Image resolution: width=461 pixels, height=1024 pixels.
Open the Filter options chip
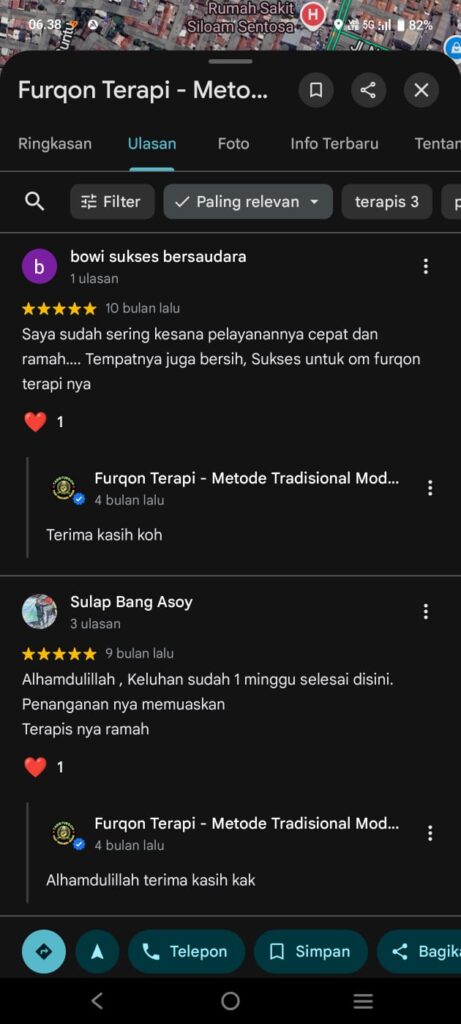[x=112, y=202]
